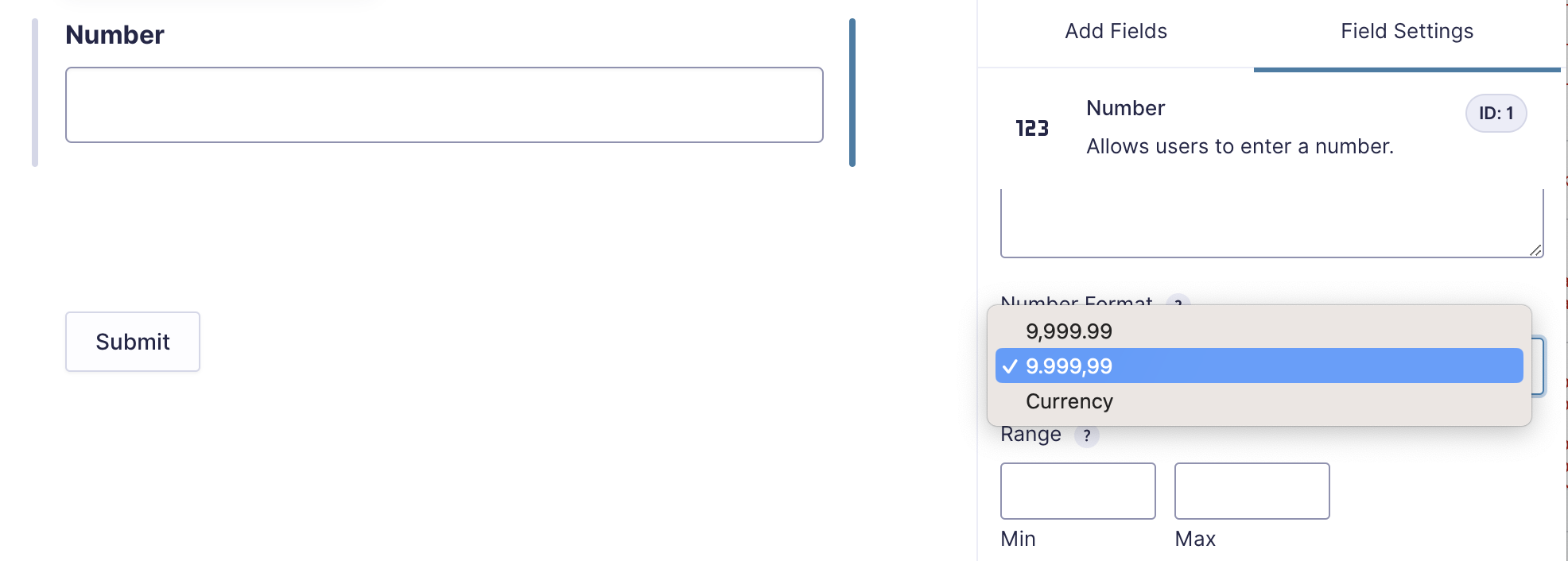This screenshot has width=1568, height=561.
Task: Click the "123" number field type icon
Action: (x=1031, y=127)
